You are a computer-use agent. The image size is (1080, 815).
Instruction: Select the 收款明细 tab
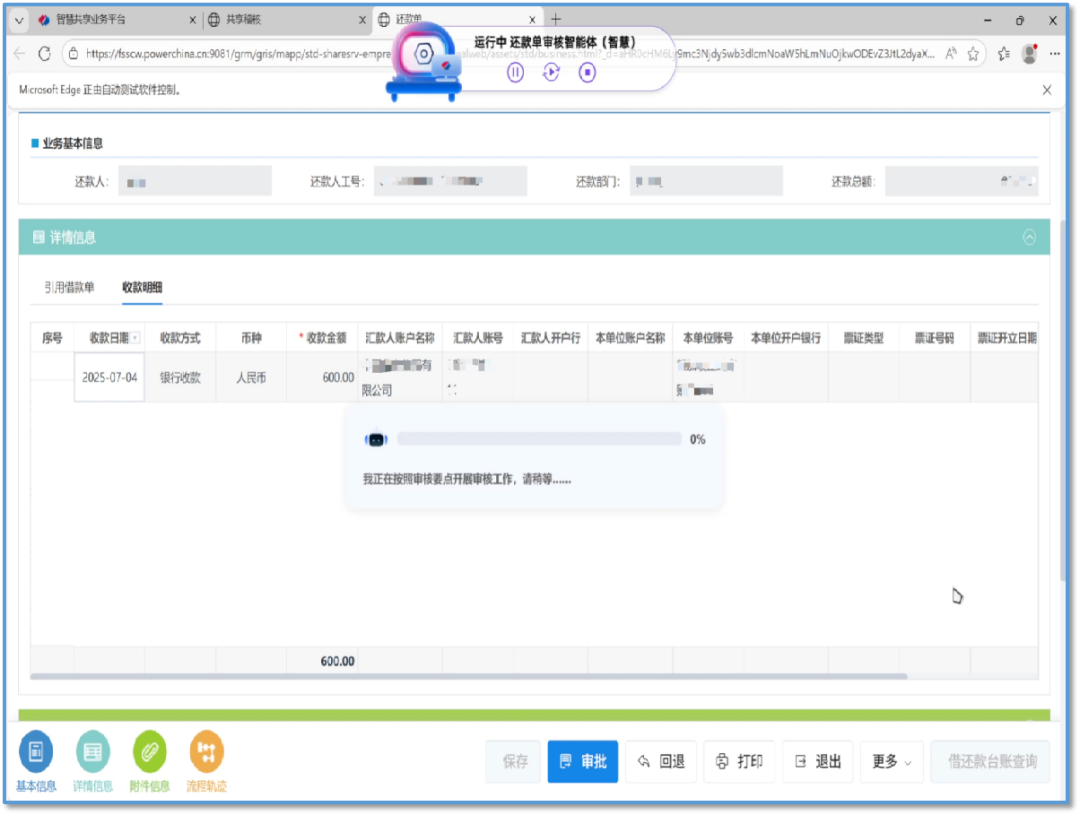pyautogui.click(x=142, y=287)
